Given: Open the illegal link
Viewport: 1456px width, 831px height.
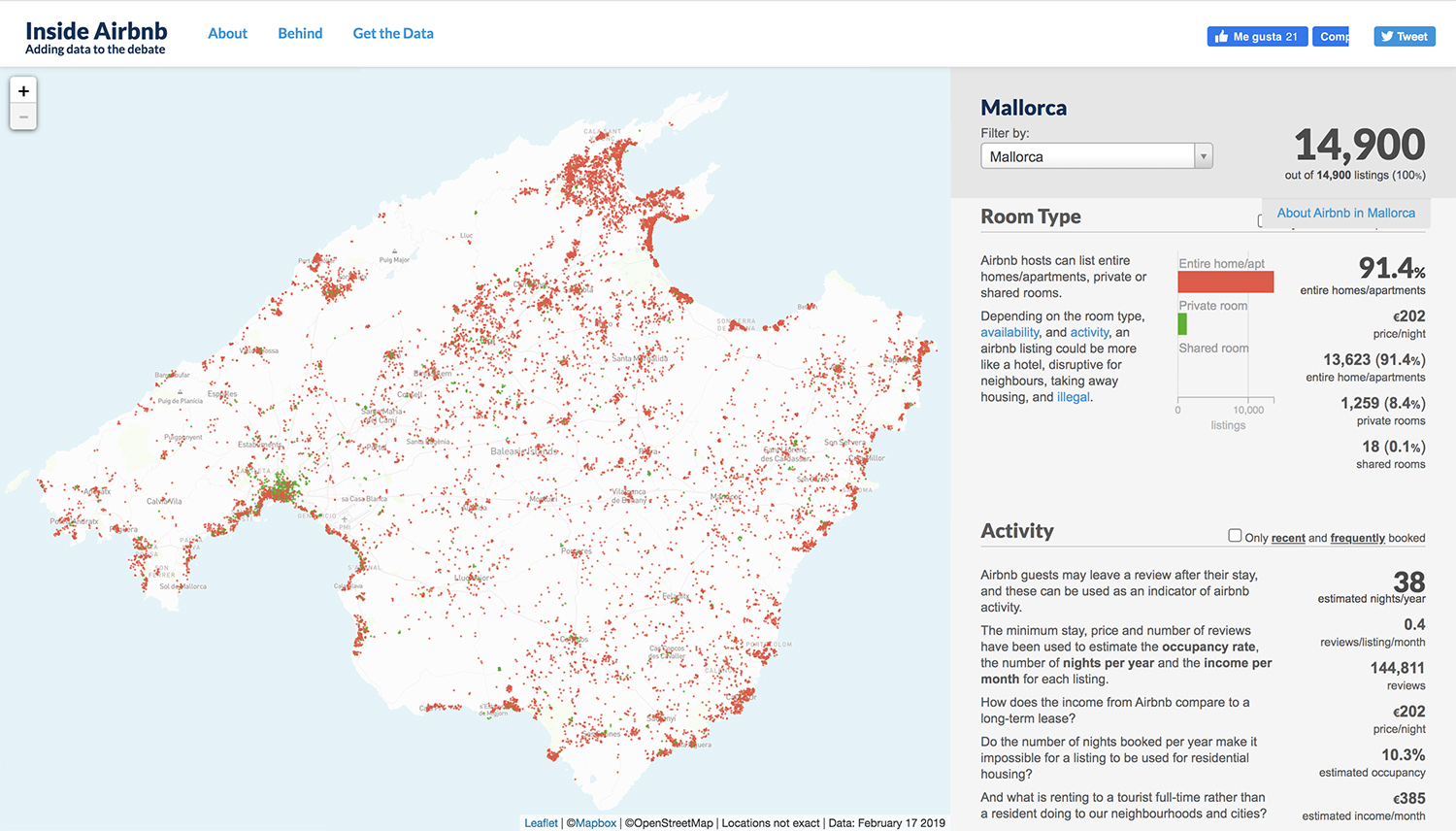Looking at the screenshot, I should [x=1073, y=397].
